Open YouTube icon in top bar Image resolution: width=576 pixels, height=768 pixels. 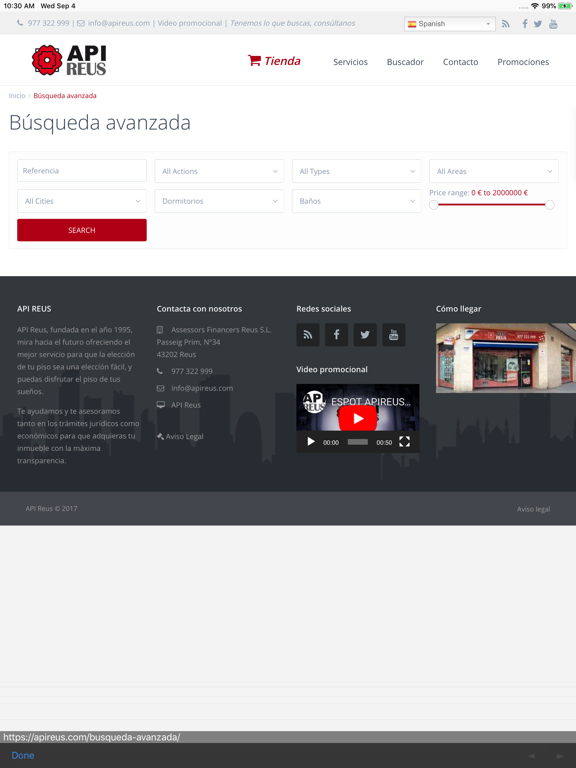[553, 24]
